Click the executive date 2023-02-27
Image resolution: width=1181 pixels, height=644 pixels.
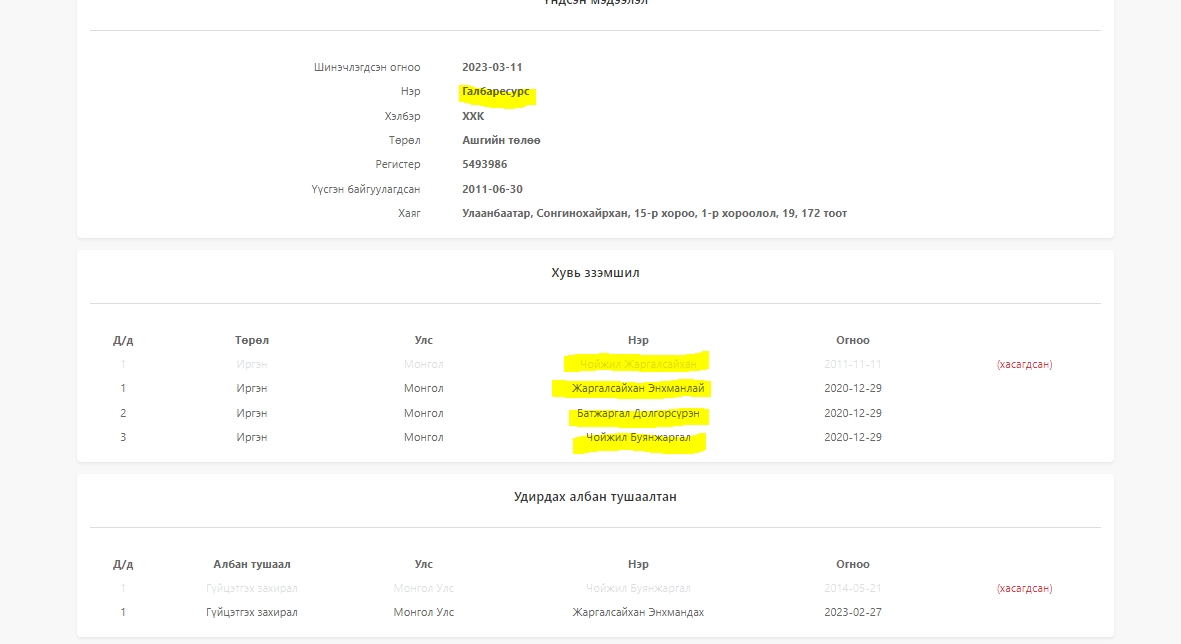[x=852, y=612]
